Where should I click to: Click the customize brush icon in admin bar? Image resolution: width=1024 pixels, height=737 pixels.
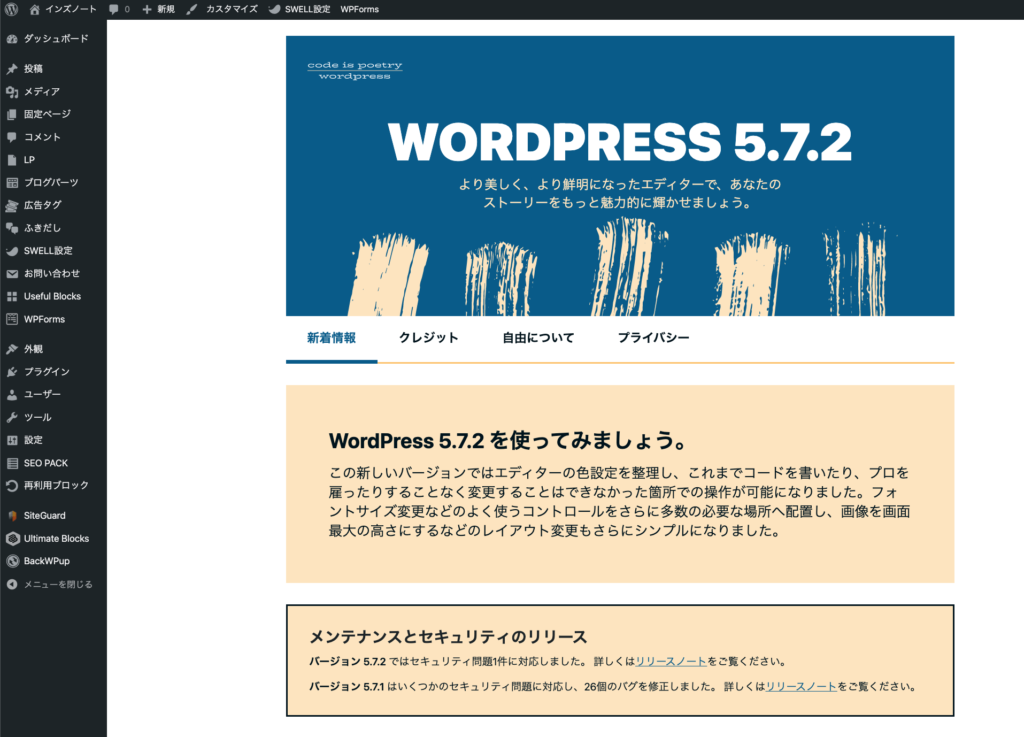[x=191, y=9]
